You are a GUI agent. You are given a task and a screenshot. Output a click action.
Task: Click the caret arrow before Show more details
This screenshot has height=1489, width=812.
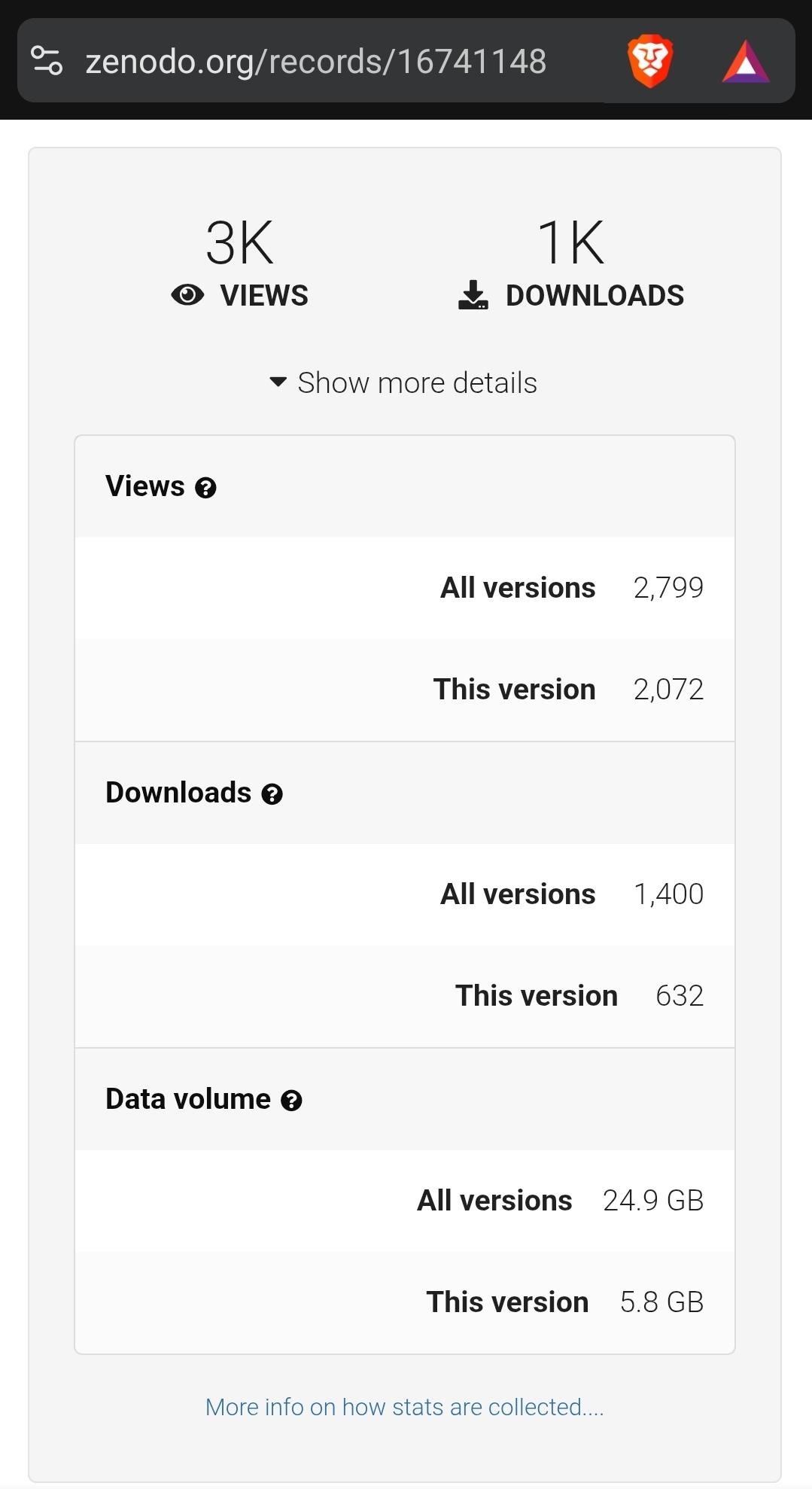(278, 382)
